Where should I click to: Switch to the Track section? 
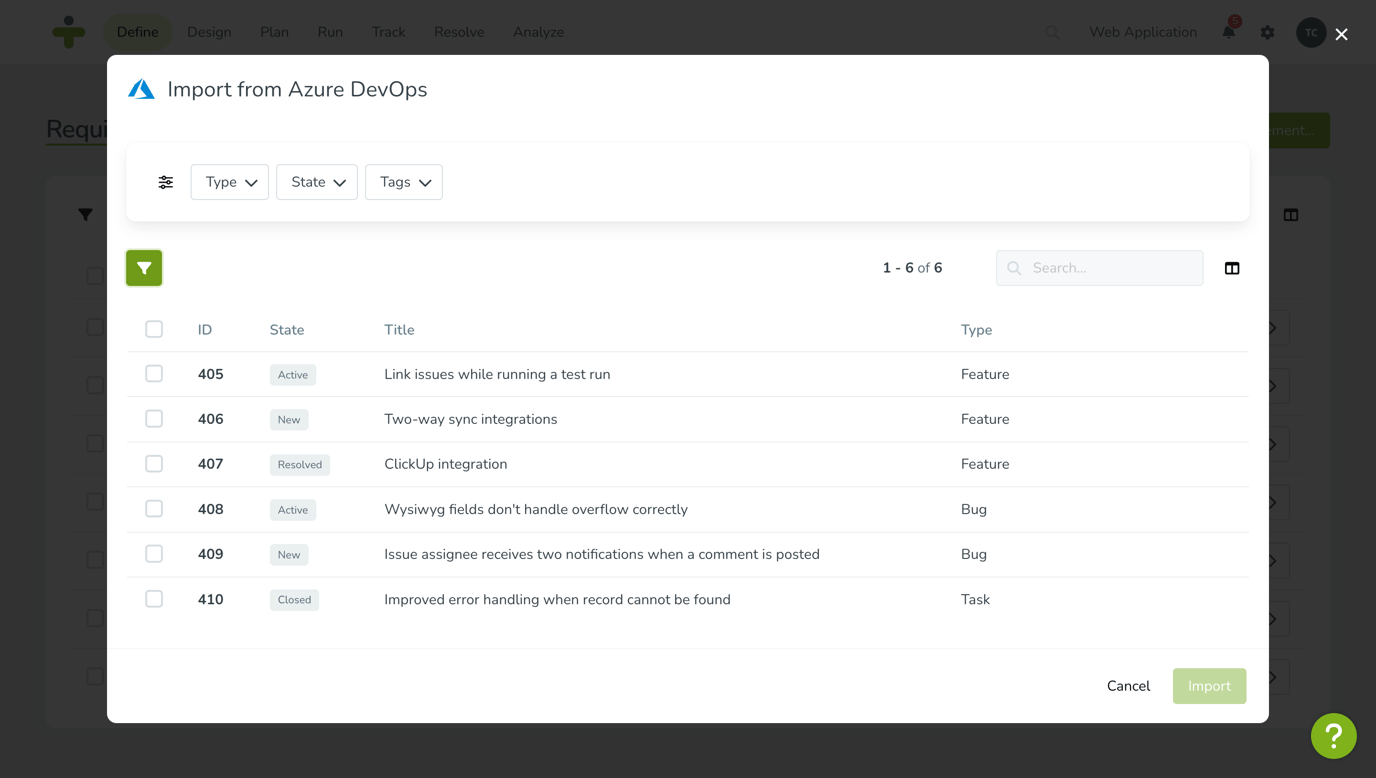(388, 31)
